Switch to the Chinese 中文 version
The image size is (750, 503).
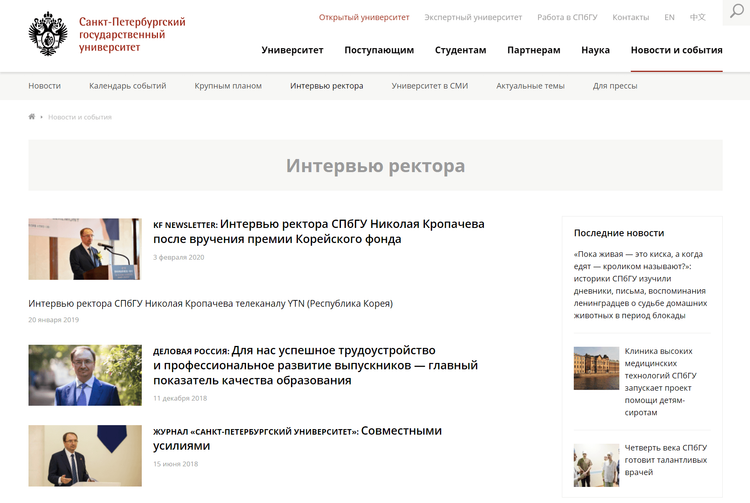pos(697,17)
